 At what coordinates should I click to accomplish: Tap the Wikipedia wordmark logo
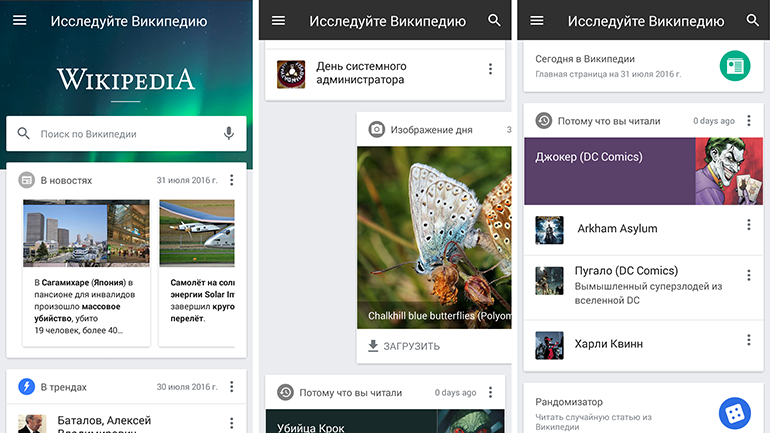click(x=126, y=79)
